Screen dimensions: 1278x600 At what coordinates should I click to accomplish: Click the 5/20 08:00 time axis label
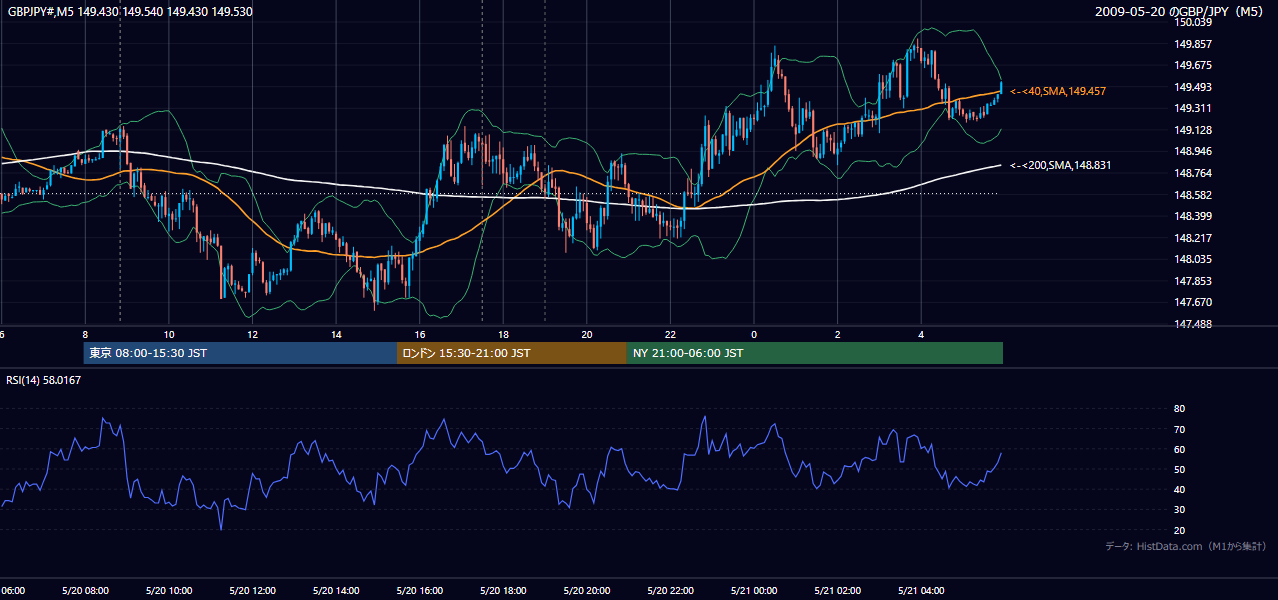pos(85,591)
